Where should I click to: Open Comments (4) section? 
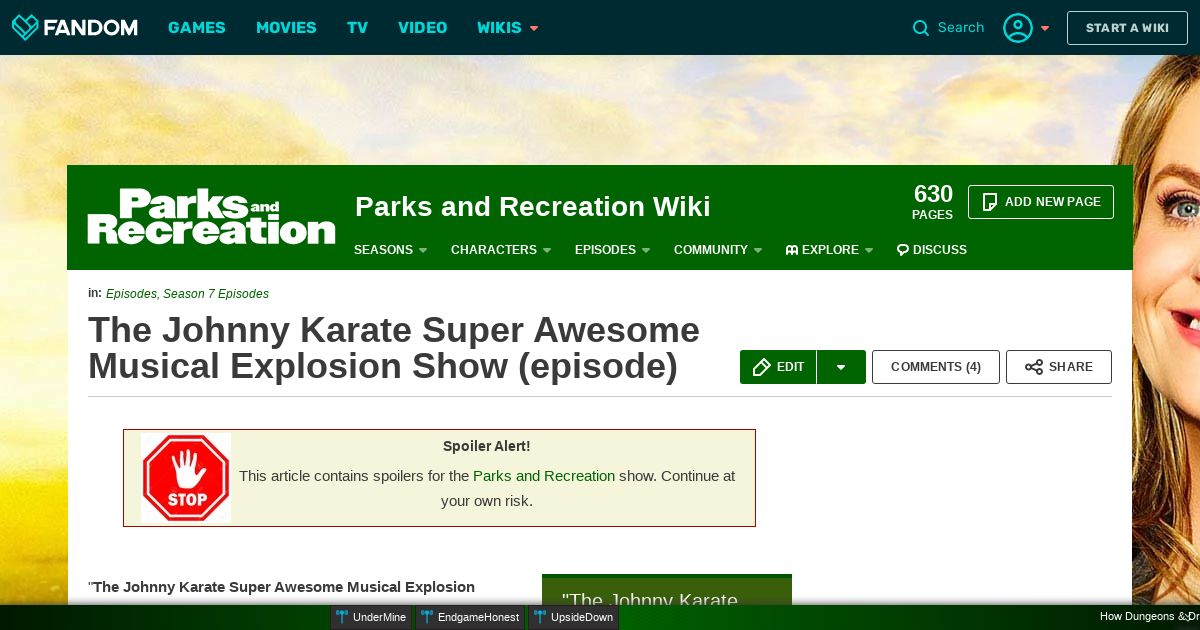point(936,367)
